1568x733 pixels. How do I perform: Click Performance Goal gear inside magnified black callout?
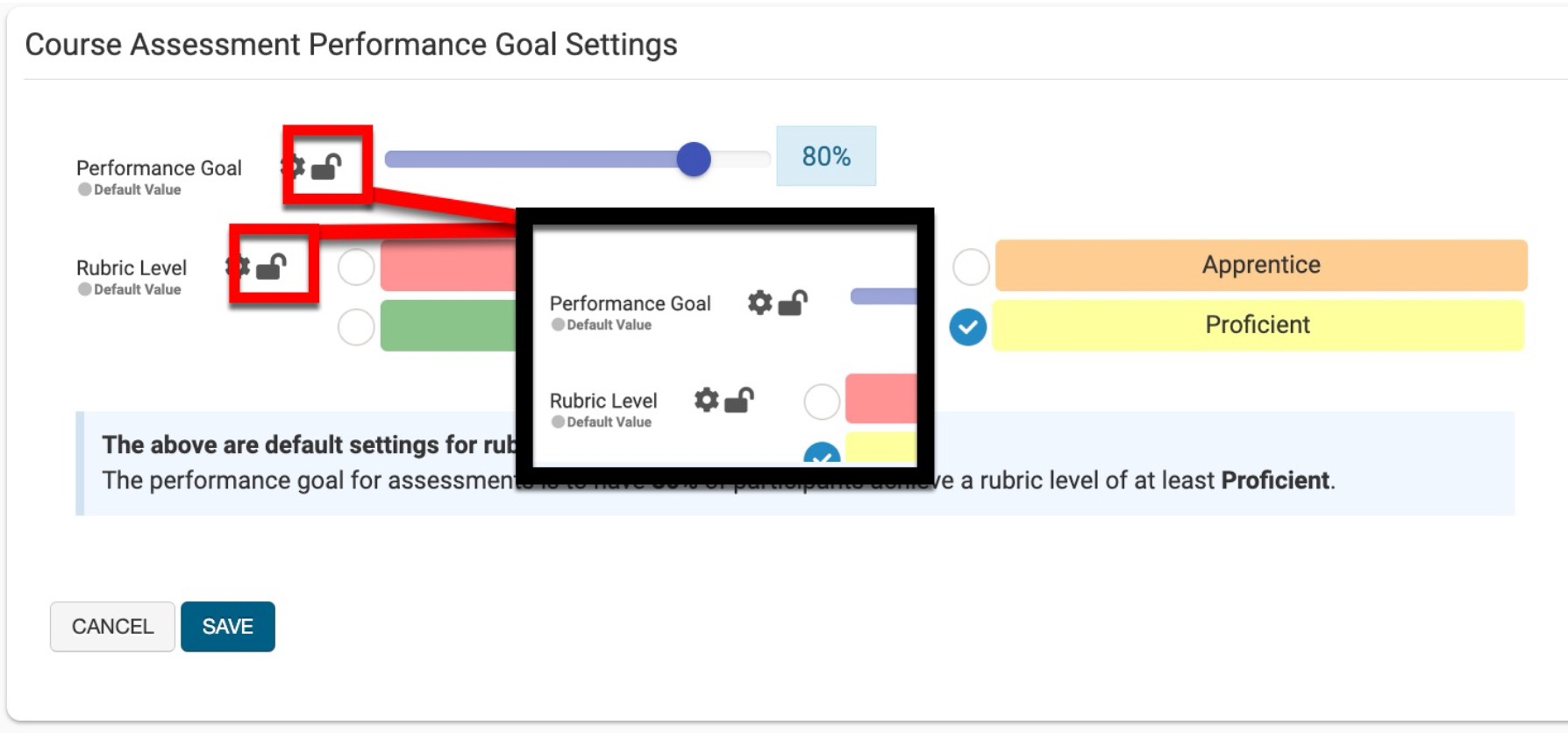(x=759, y=302)
